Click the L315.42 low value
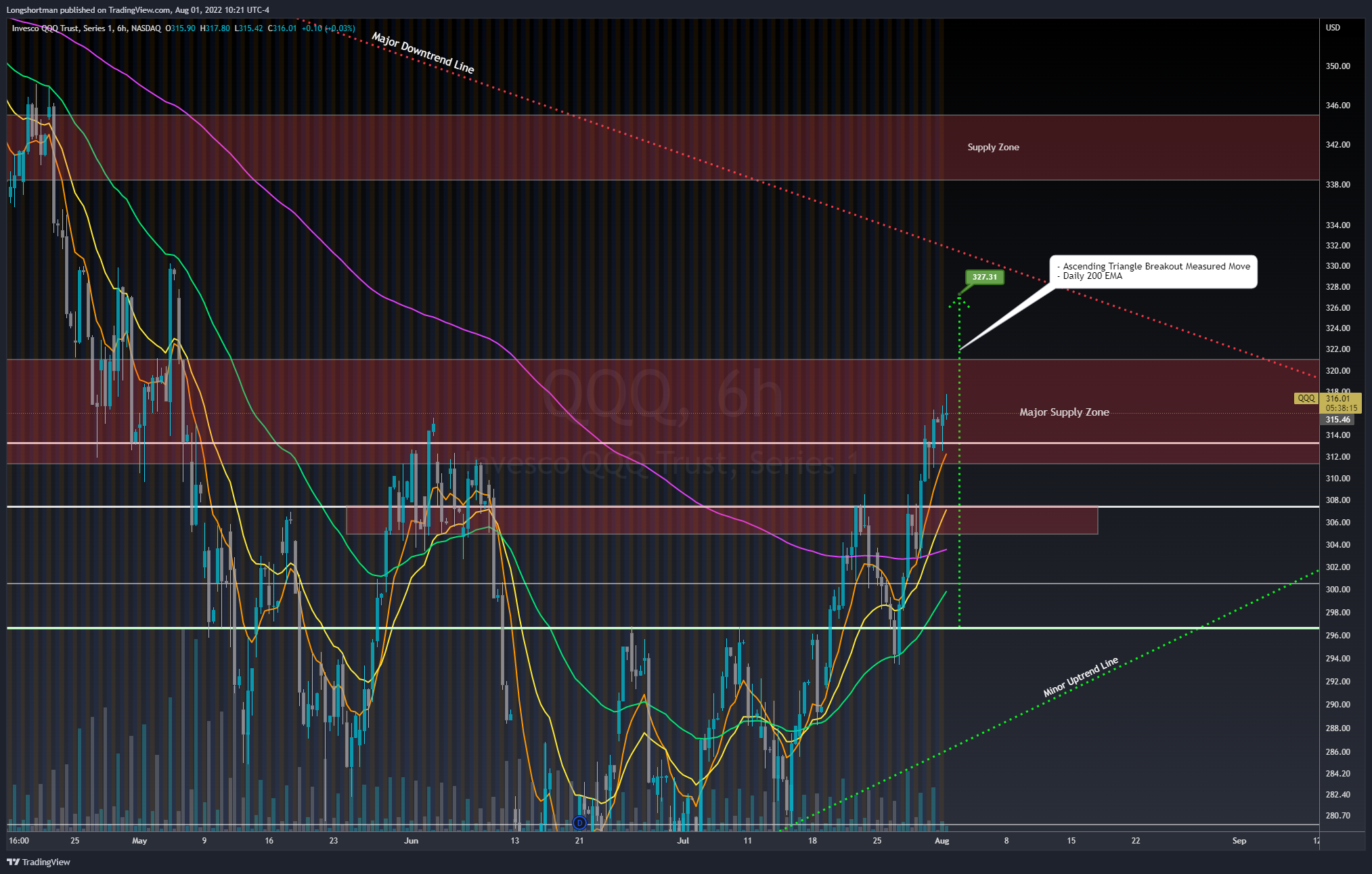 tap(248, 28)
